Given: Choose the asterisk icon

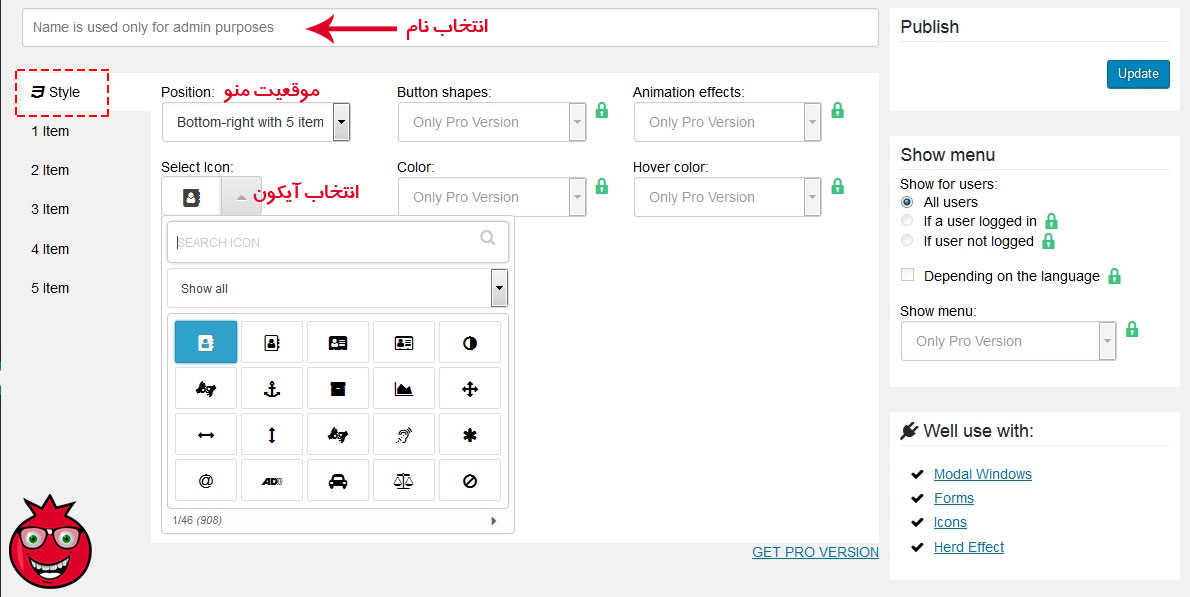Looking at the screenshot, I should pos(470,433).
